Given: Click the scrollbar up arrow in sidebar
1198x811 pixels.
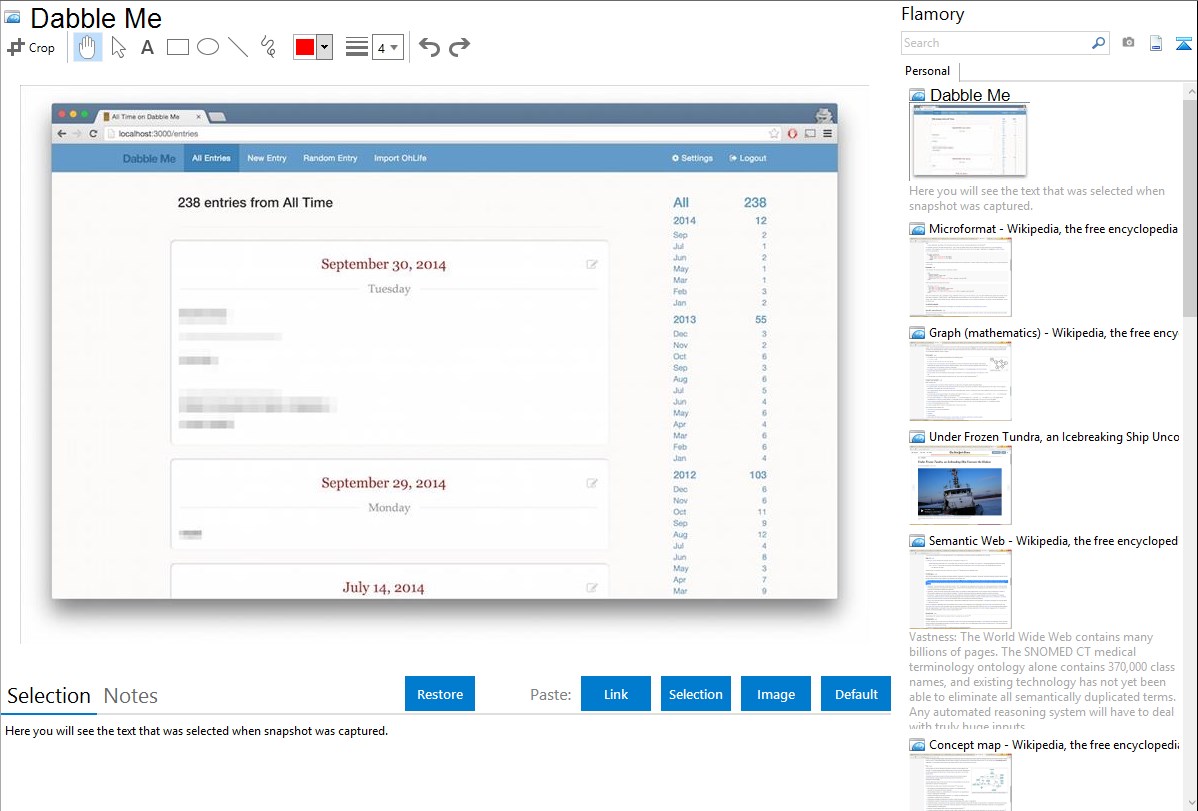Looking at the screenshot, I should click(1190, 91).
